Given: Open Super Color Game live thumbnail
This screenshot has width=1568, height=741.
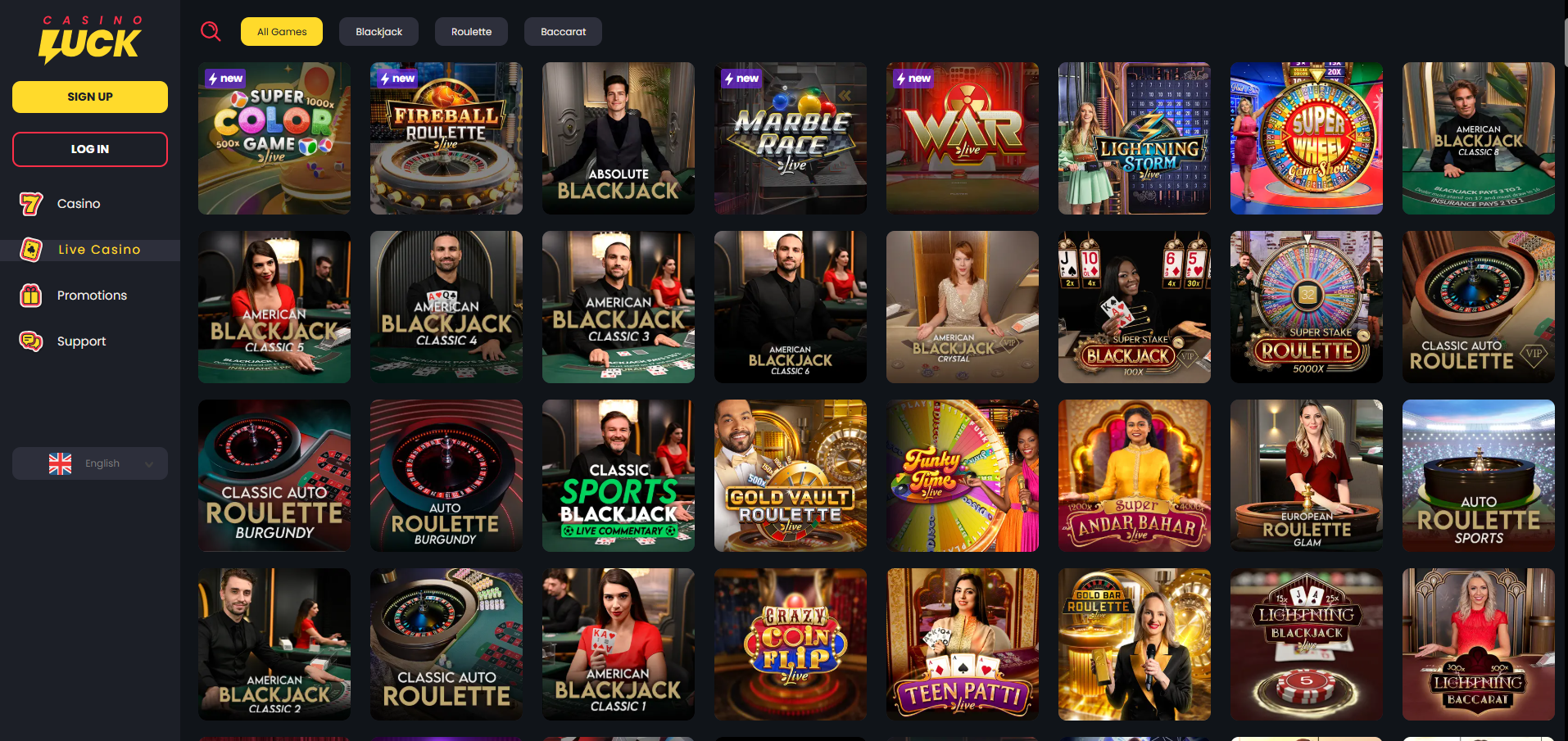Looking at the screenshot, I should point(274,138).
